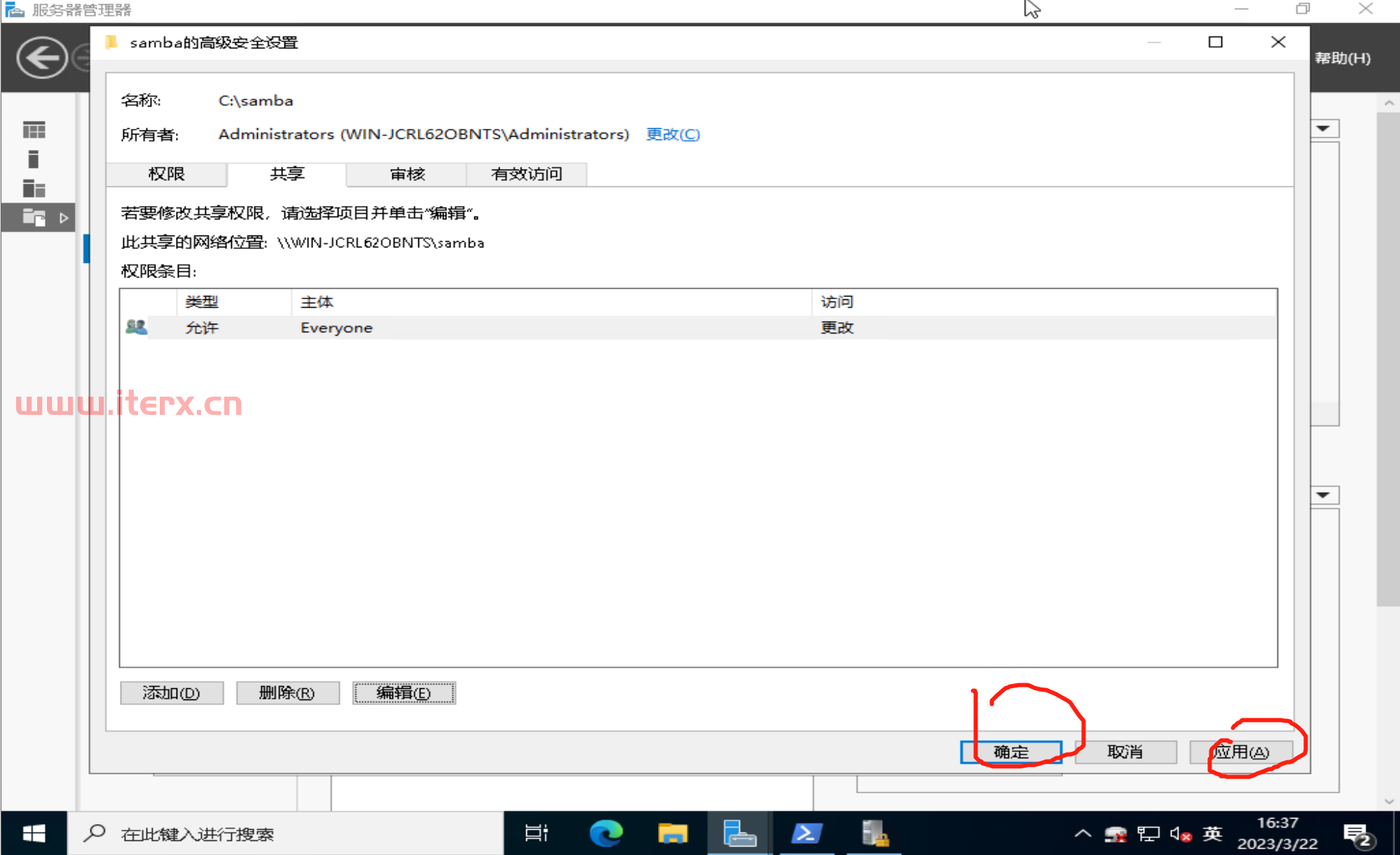Open File and Storage Services sidebar icon

click(34, 217)
